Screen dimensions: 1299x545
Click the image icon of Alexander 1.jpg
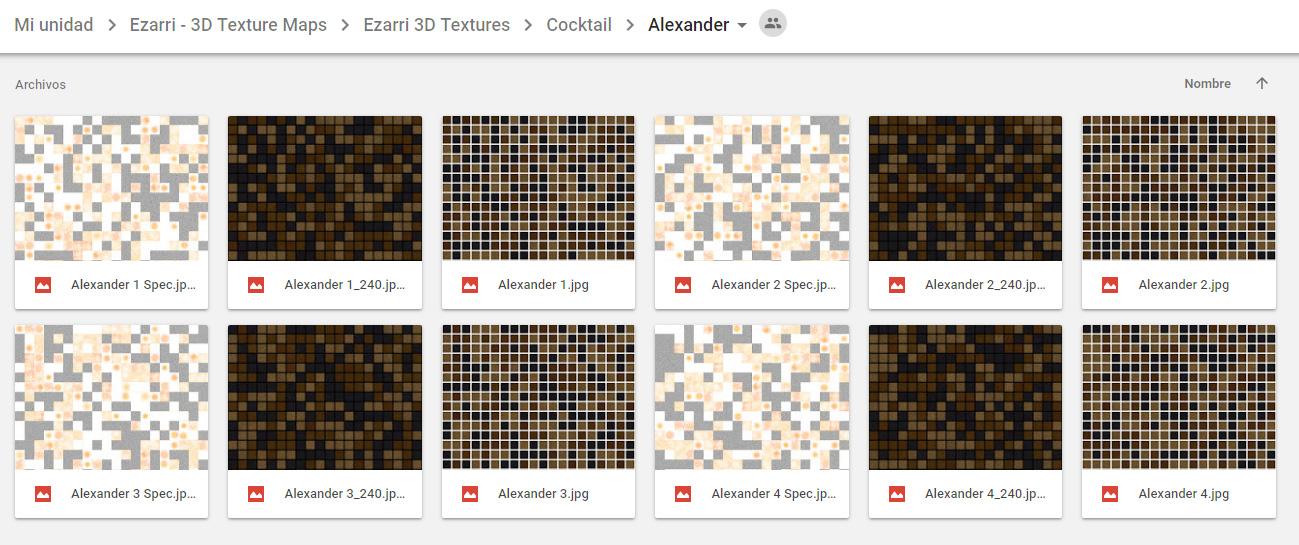pyautogui.click(x=470, y=285)
